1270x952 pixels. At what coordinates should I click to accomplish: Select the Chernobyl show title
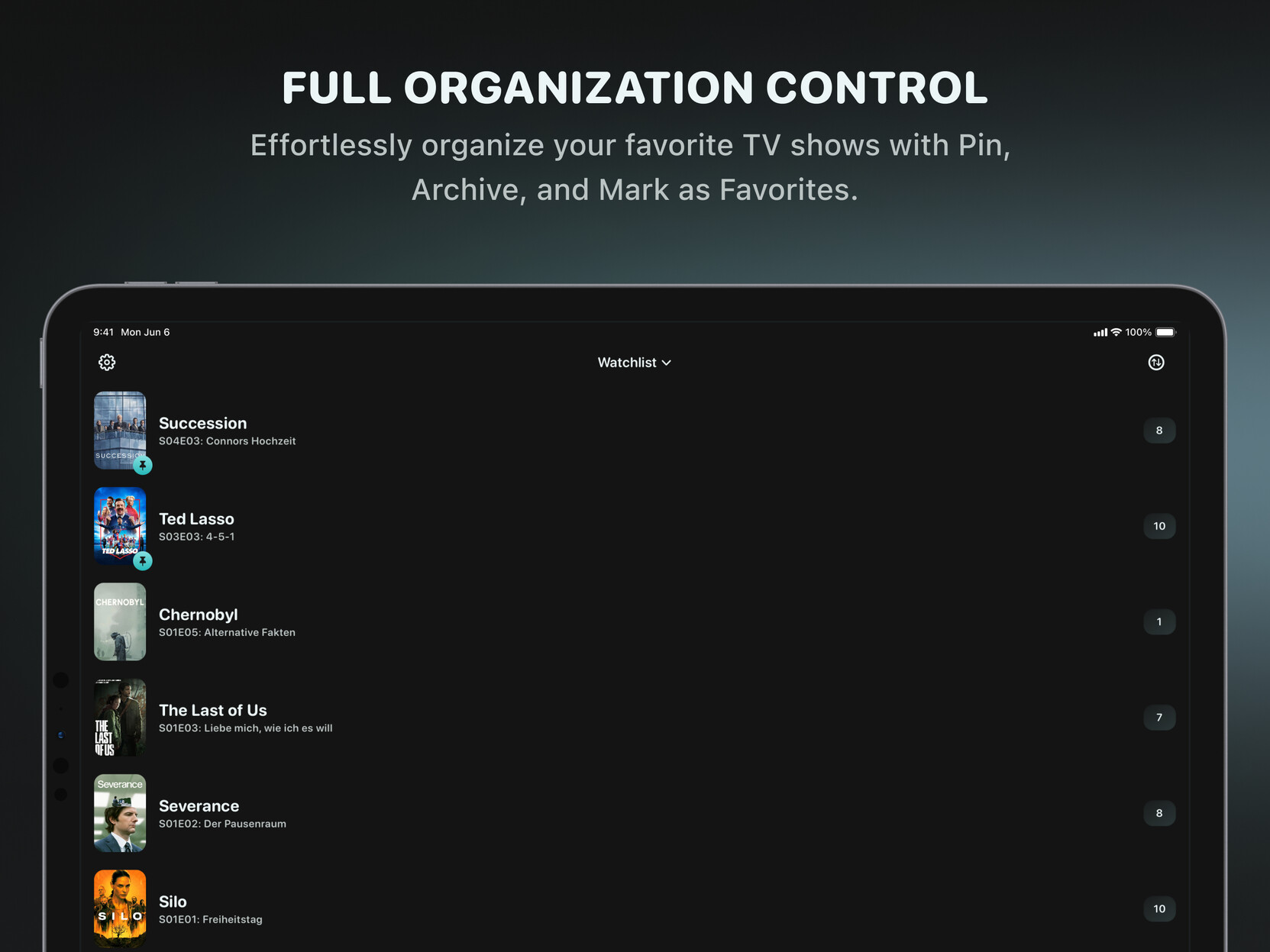click(198, 615)
